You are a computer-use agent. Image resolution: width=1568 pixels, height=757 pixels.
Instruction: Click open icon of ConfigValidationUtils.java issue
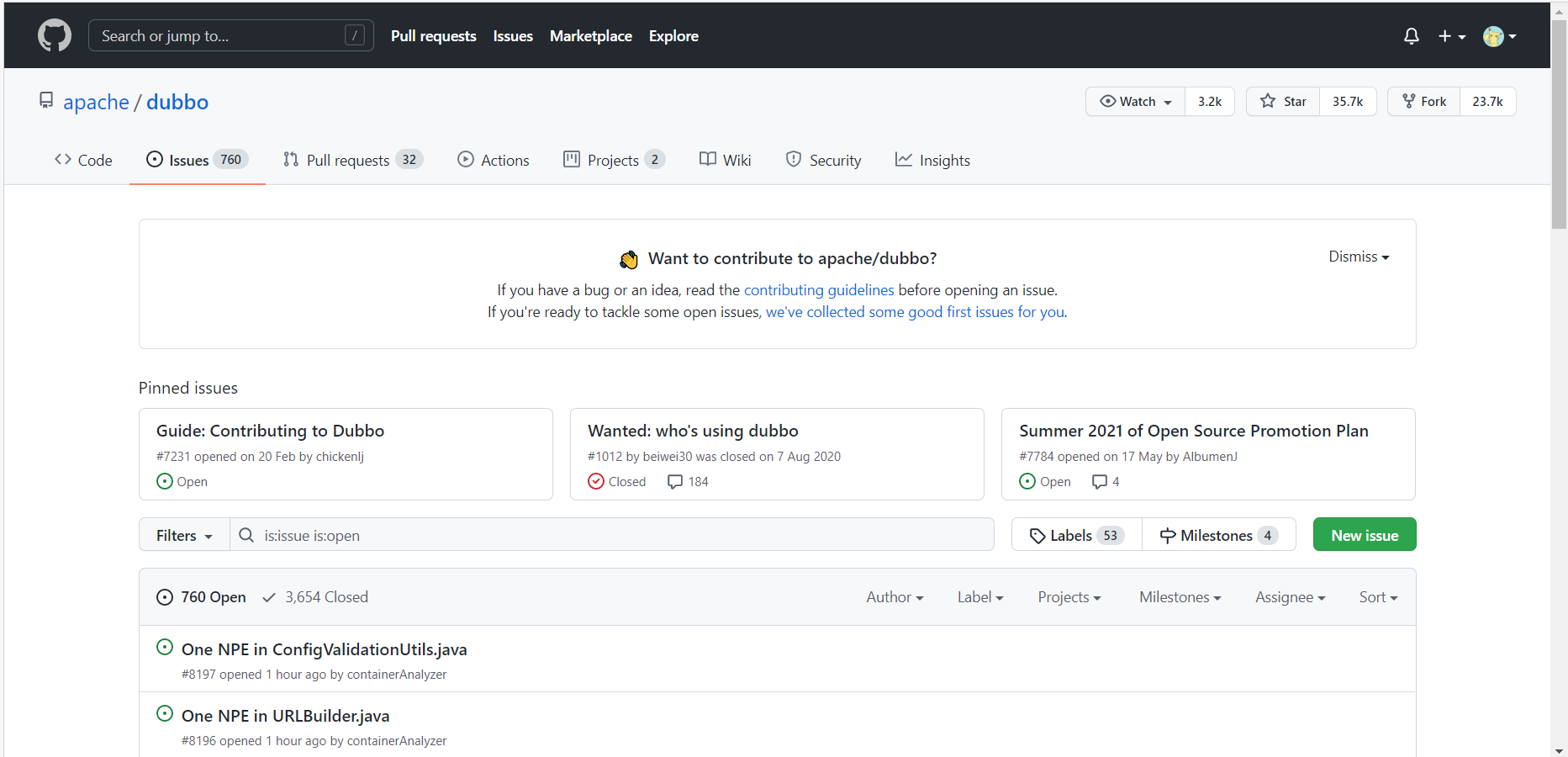pyautogui.click(x=165, y=647)
